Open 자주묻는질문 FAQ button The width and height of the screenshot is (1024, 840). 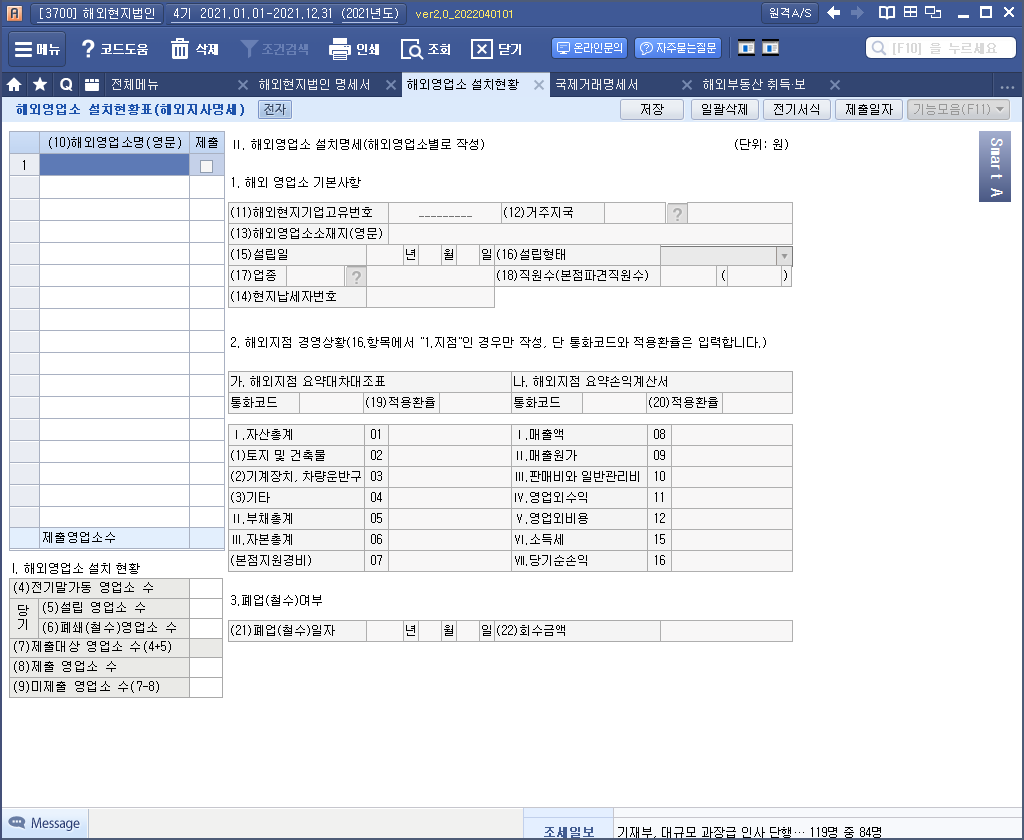[679, 48]
